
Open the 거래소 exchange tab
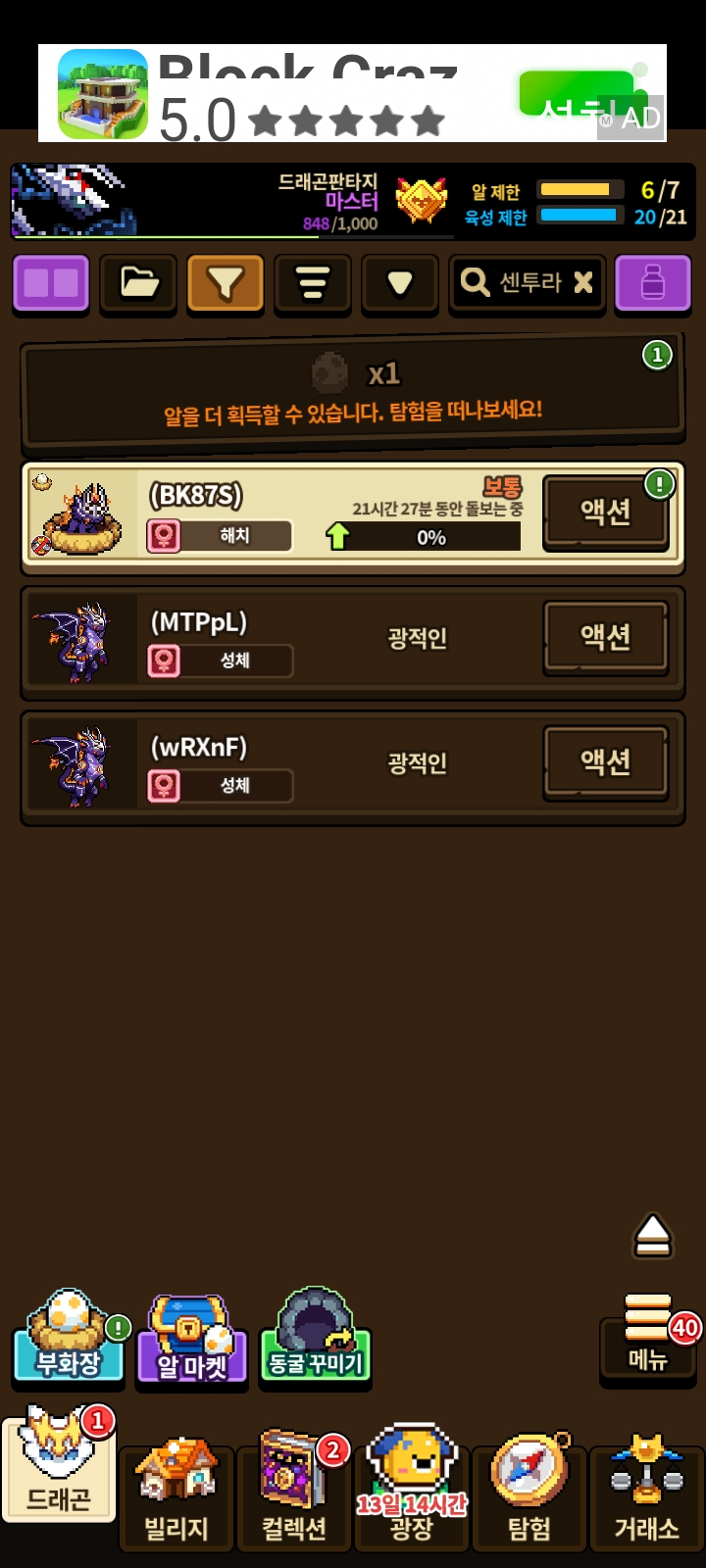[x=647, y=1494]
